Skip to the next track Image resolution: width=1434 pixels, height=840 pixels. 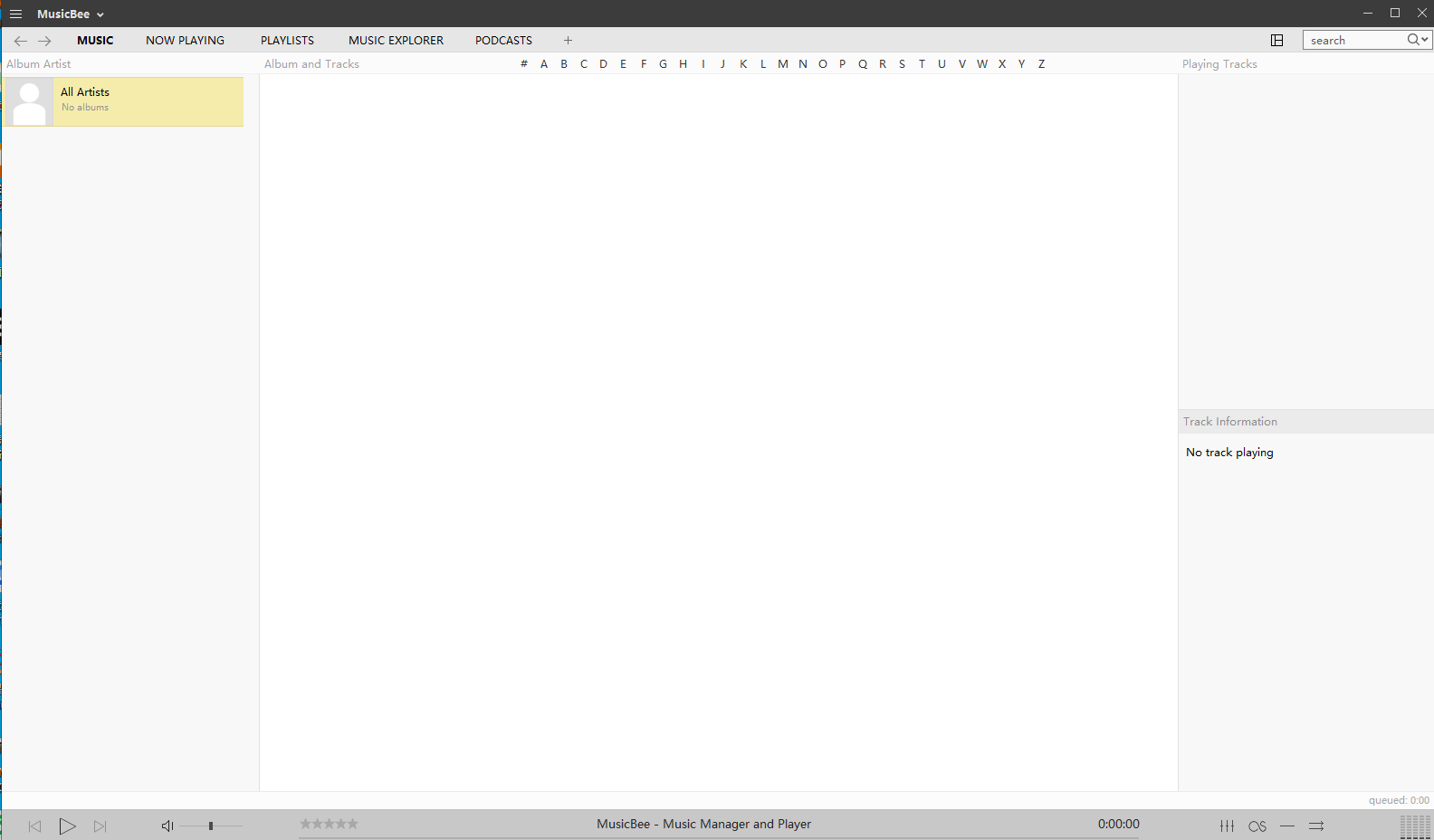click(x=100, y=826)
